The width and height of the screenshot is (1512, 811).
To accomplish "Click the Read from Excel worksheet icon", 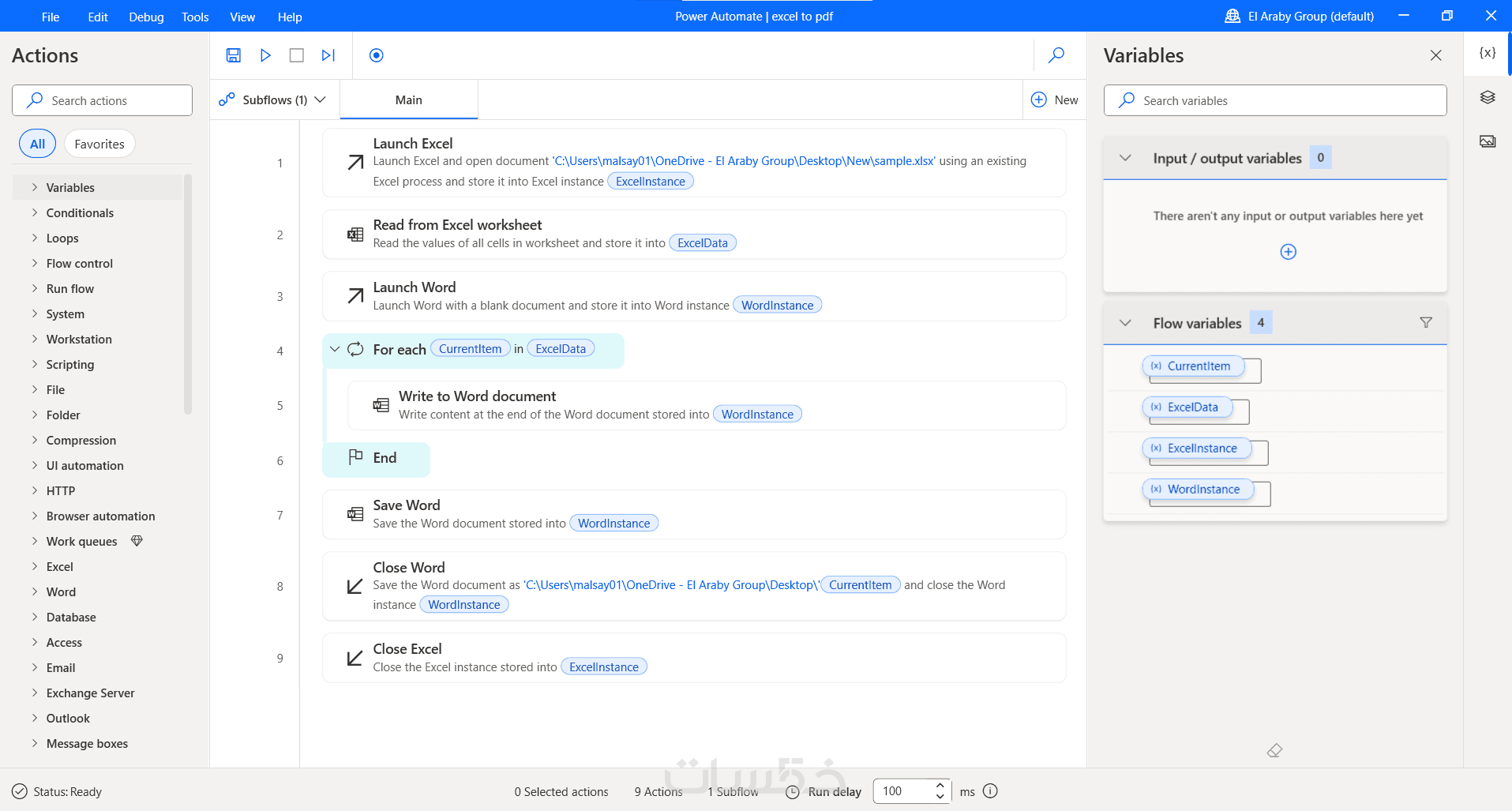I will click(355, 235).
